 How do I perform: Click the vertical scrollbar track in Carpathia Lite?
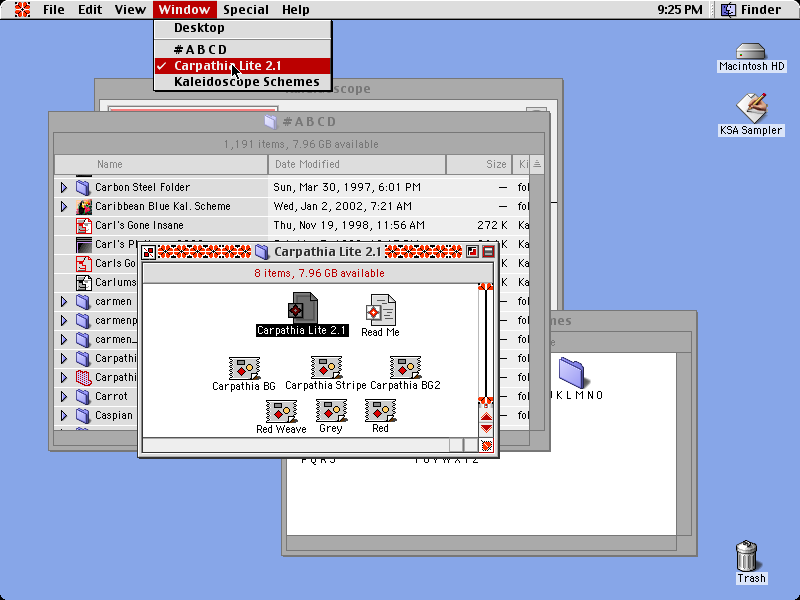tap(486, 344)
